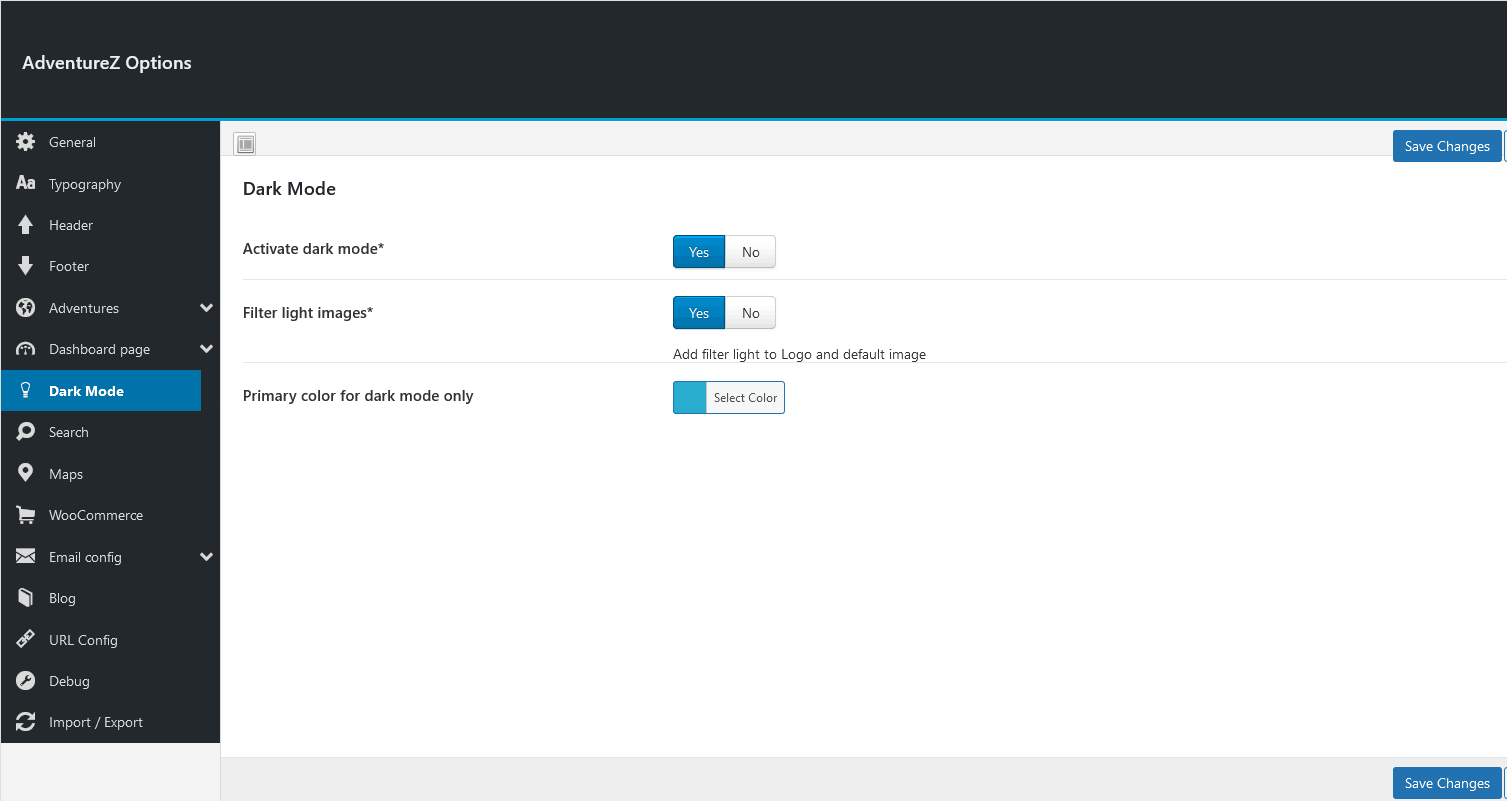Click the top Save Changes button
The height and width of the screenshot is (801, 1507).
(1447, 146)
